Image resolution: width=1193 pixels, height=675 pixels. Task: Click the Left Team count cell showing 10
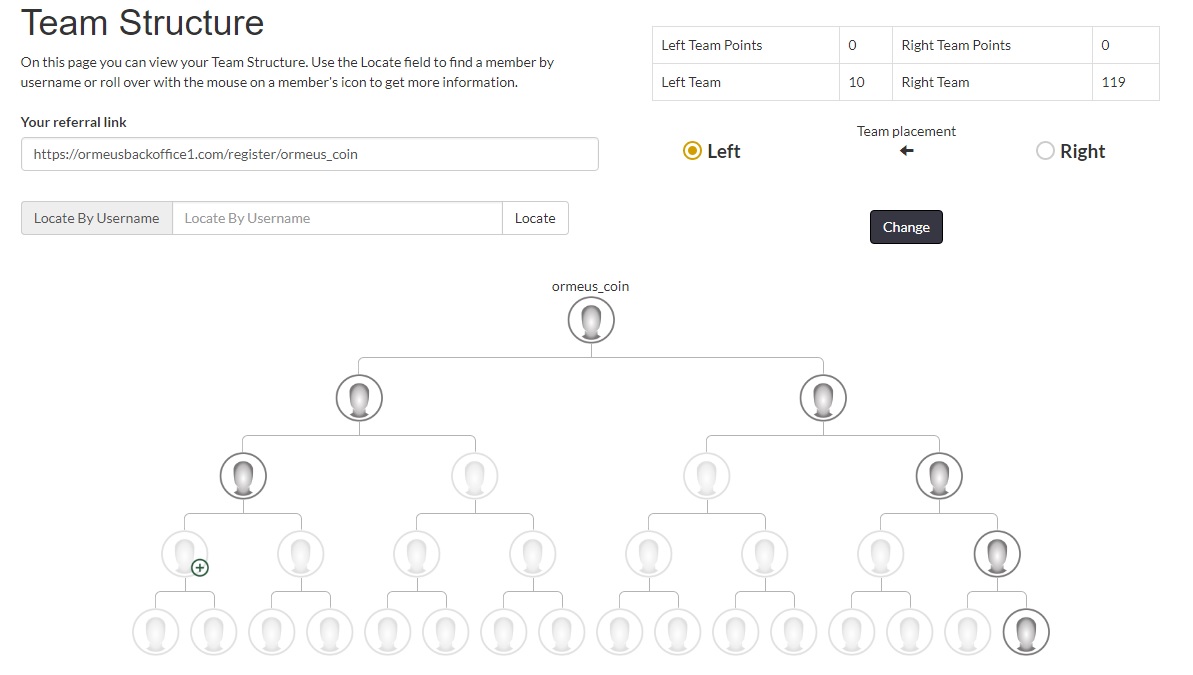(x=865, y=82)
